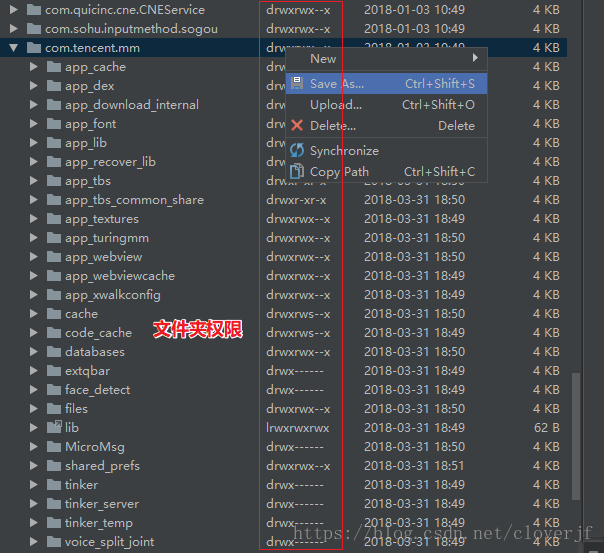Click the com.sohu.inputmethod.sogou folder icon

point(34,28)
